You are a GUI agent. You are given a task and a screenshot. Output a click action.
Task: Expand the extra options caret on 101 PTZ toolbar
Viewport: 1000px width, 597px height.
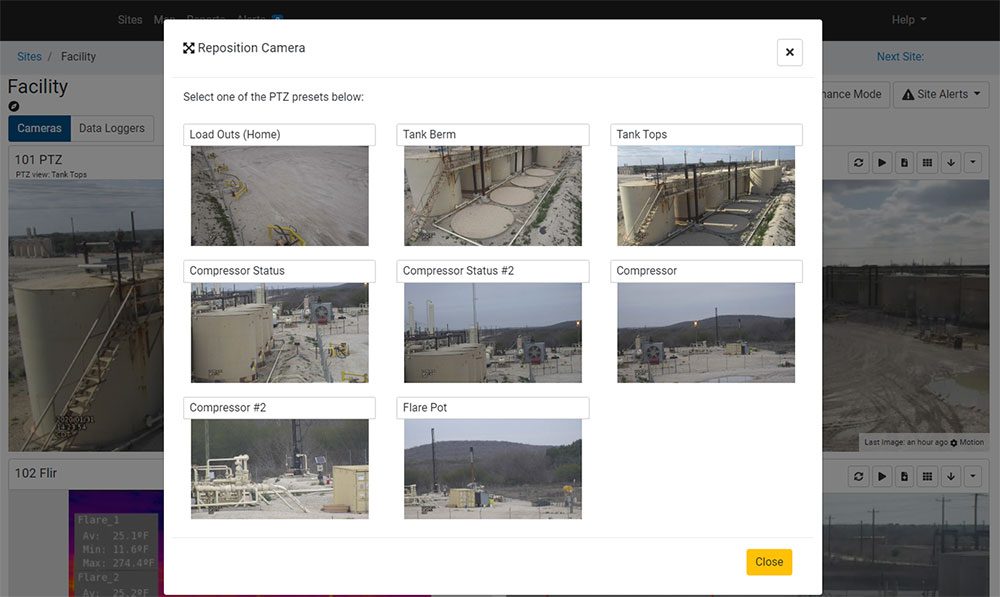(x=972, y=162)
